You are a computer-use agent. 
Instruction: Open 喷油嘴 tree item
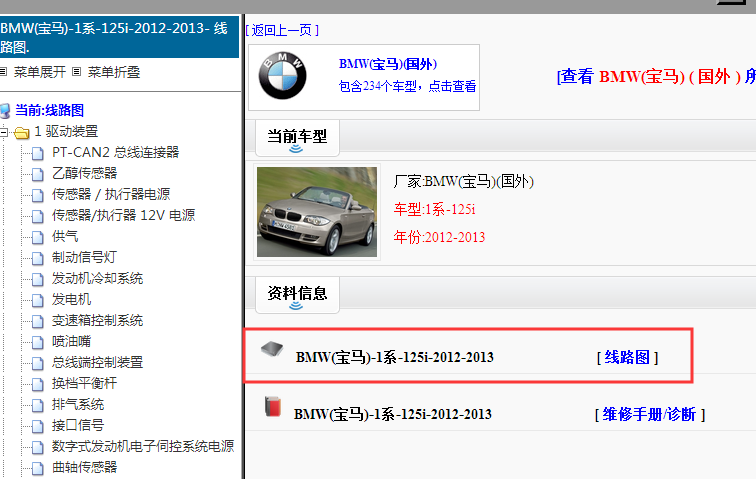click(x=71, y=342)
